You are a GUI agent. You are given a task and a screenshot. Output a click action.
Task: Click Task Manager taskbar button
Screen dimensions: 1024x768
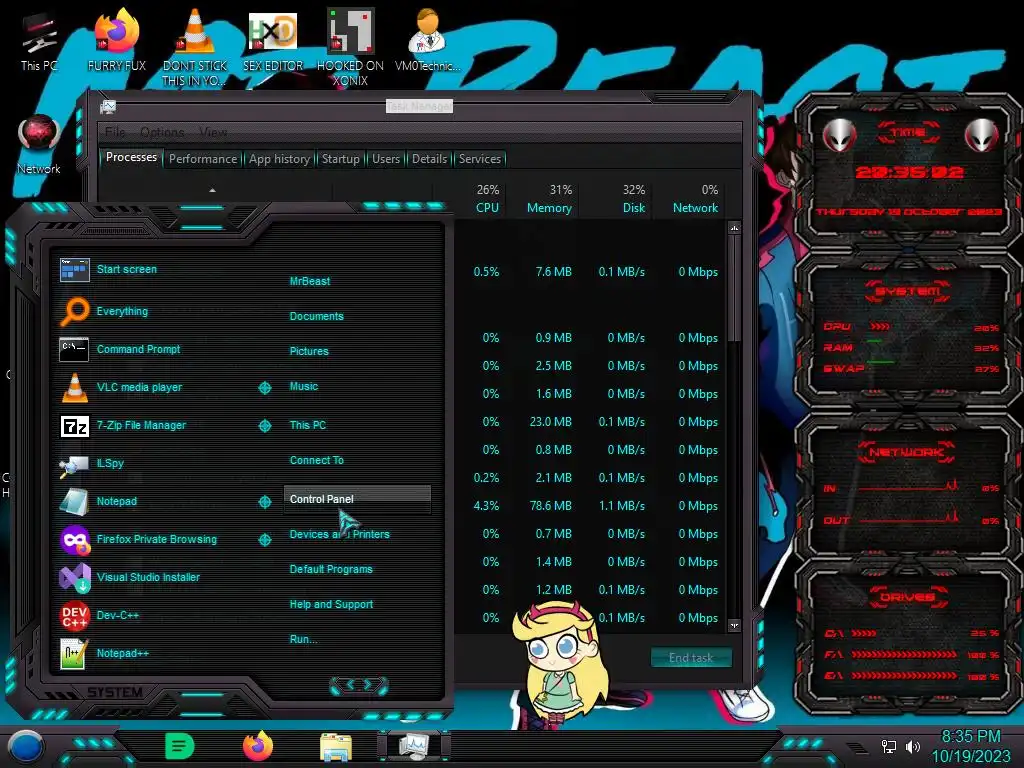pos(414,746)
